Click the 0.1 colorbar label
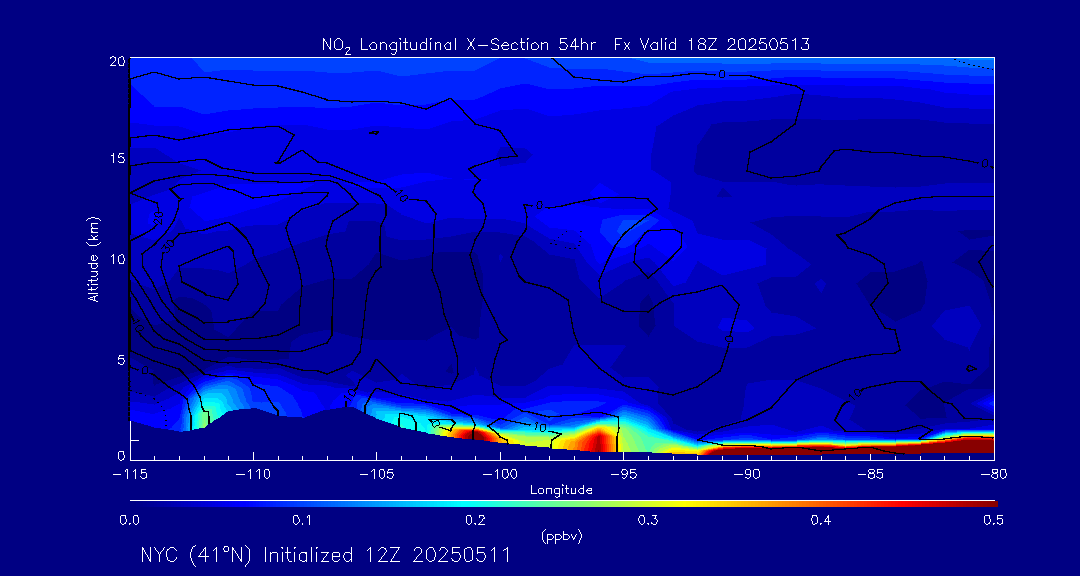 302,520
